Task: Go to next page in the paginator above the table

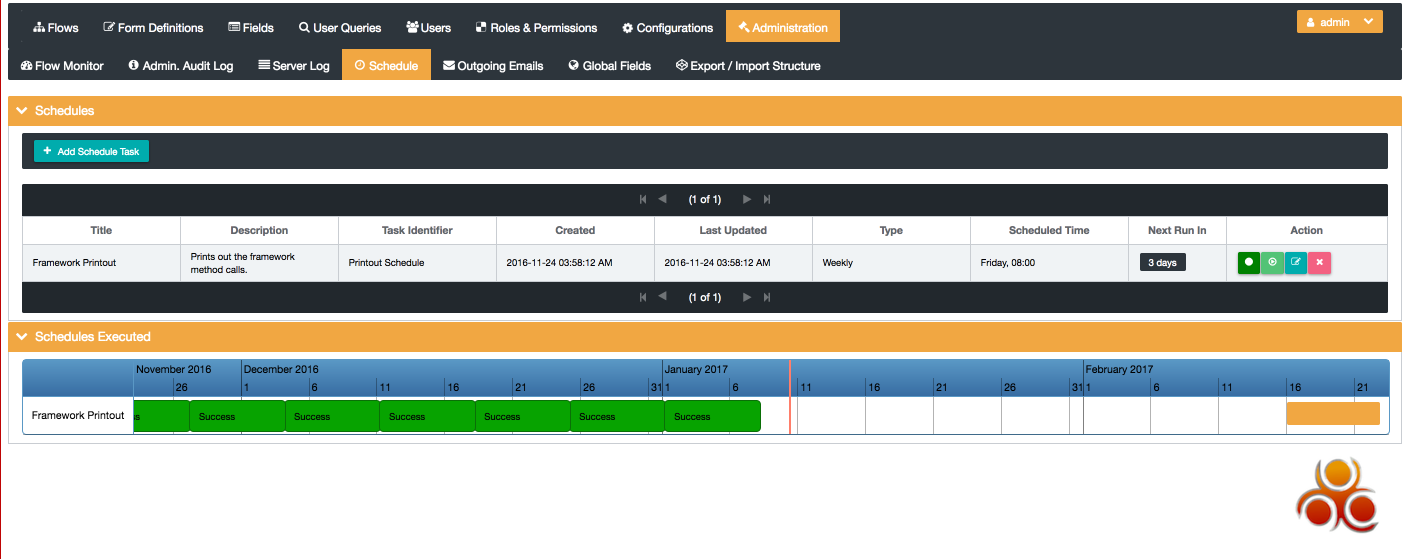Action: (747, 199)
